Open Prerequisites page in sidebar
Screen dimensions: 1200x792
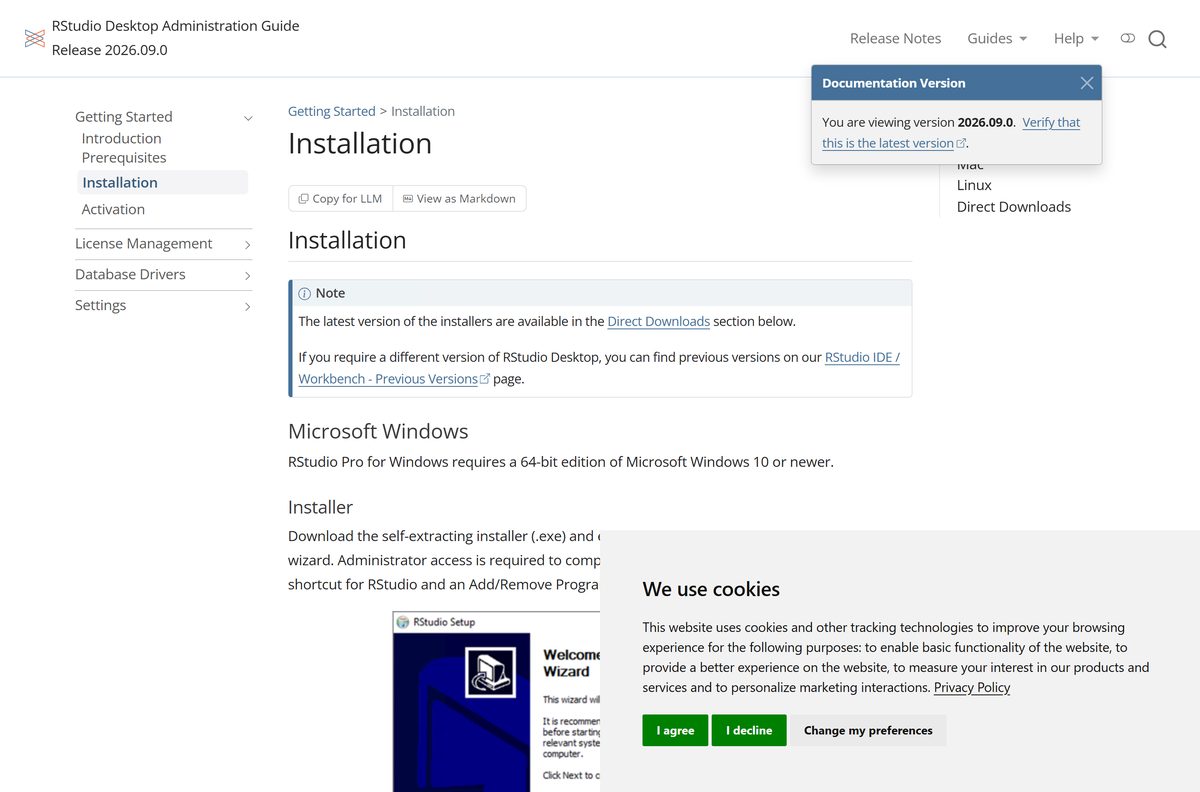click(x=124, y=157)
